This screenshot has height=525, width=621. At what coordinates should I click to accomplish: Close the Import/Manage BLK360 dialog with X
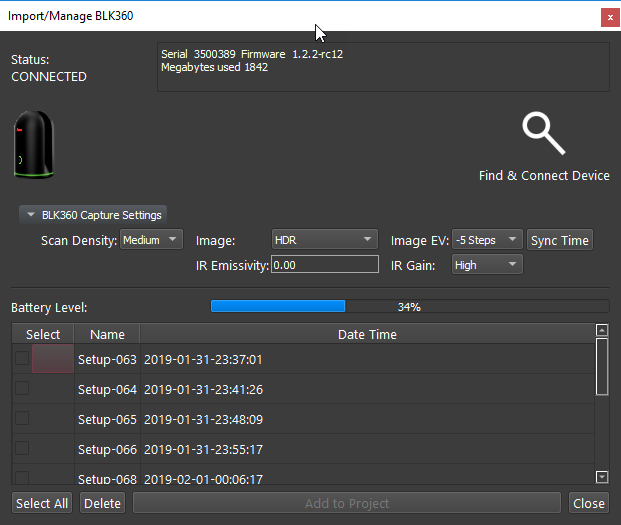pyautogui.click(x=608, y=17)
